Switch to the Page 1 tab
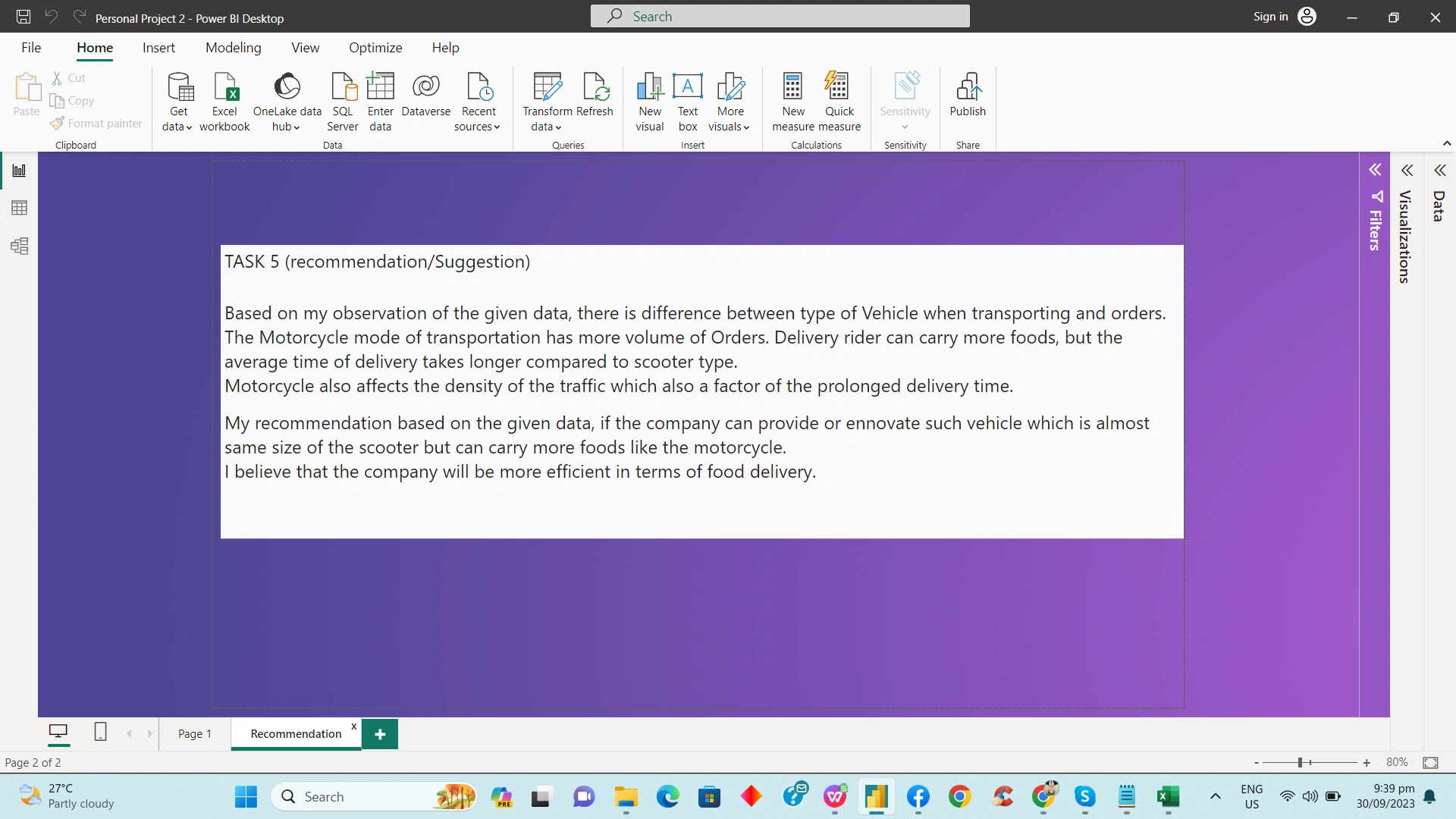 (x=195, y=734)
